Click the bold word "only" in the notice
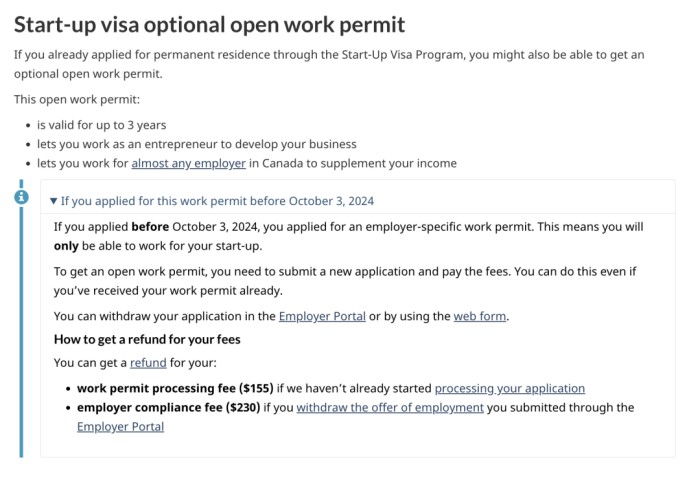700x478 pixels. 66,246
